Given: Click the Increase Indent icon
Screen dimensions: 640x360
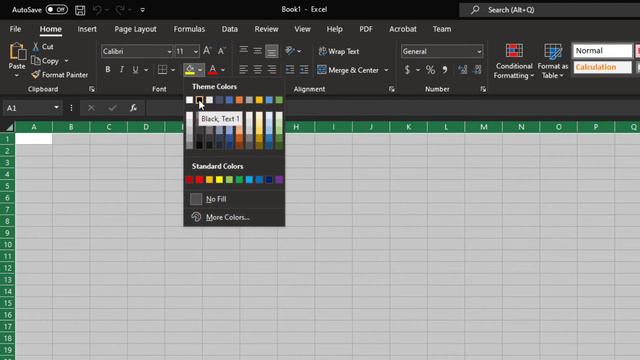Looking at the screenshot, I should [304, 70].
